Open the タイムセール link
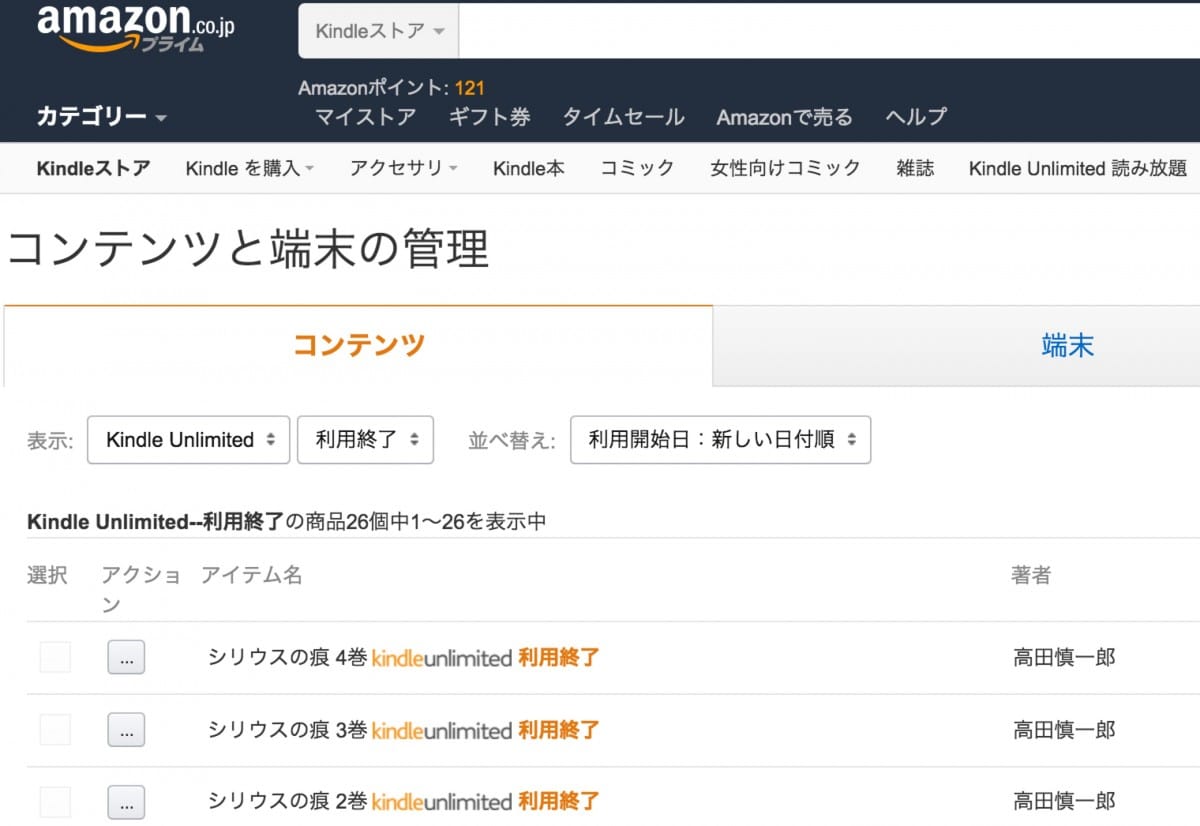This screenshot has width=1200, height=826. [x=623, y=117]
